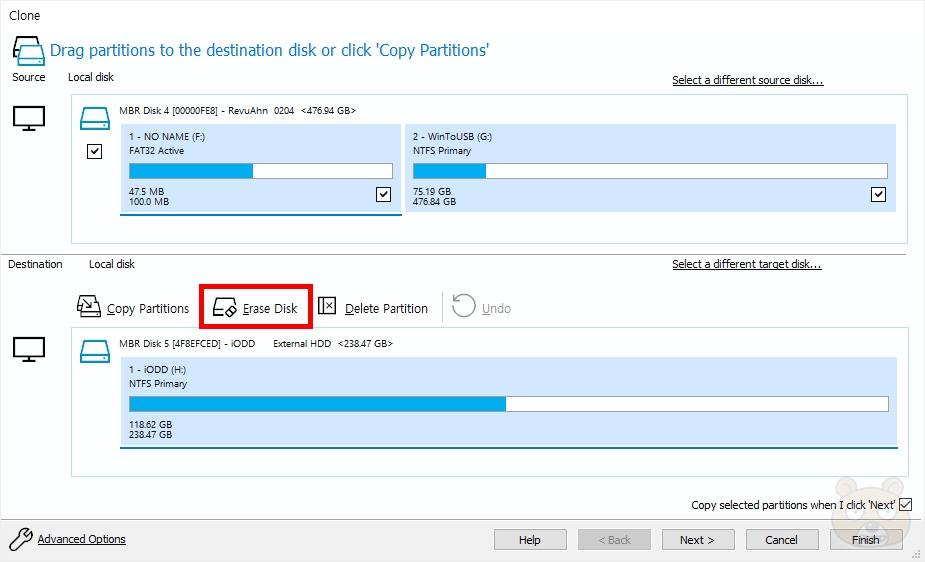
Task: Uncheck the NO NAME (F:) partition checkbox
Action: tap(383, 194)
